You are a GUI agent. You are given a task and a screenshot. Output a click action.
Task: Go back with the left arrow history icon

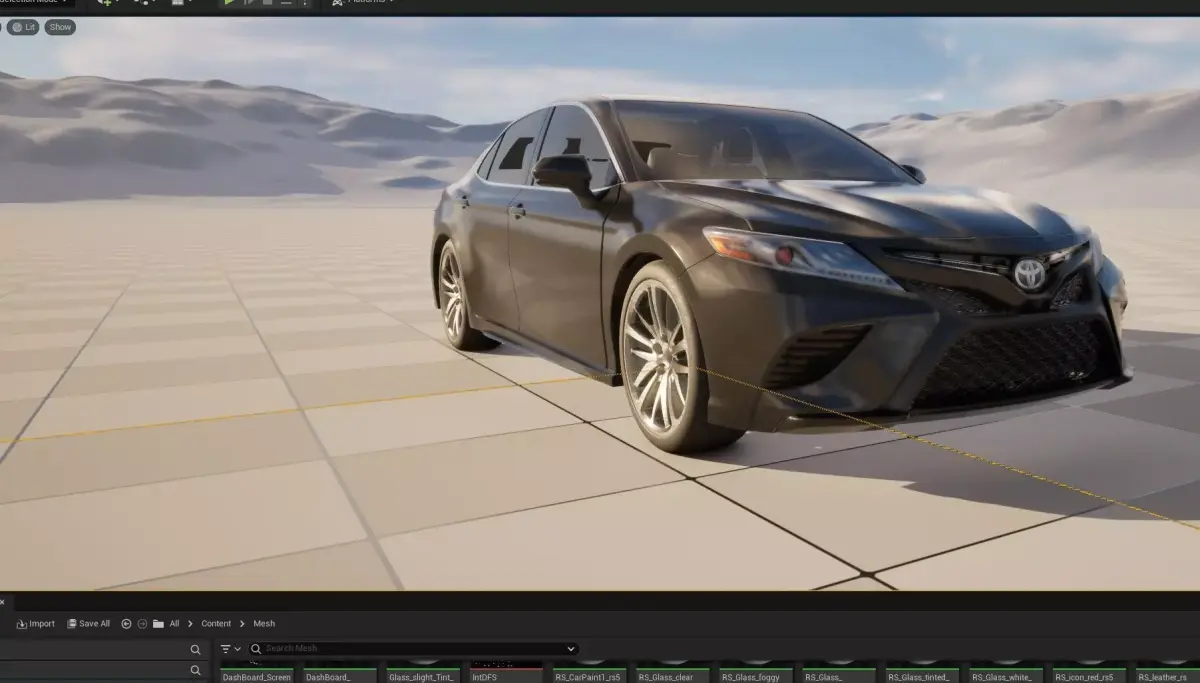126,623
